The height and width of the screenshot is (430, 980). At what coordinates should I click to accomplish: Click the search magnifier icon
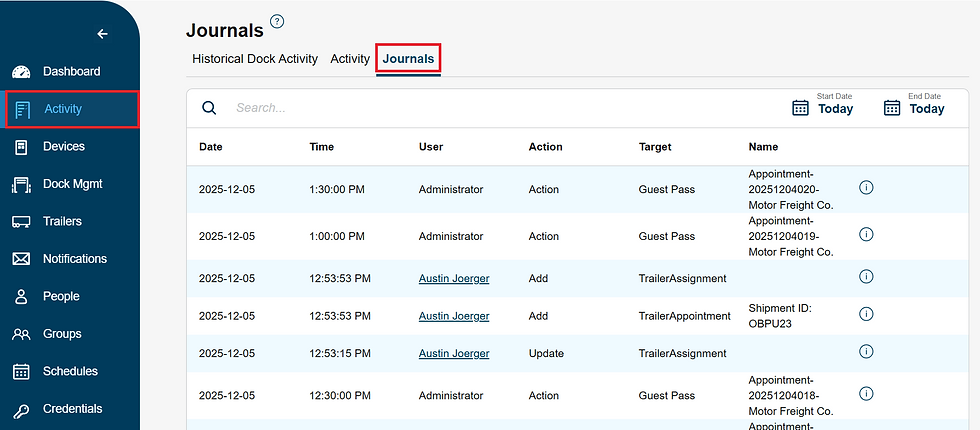[209, 108]
